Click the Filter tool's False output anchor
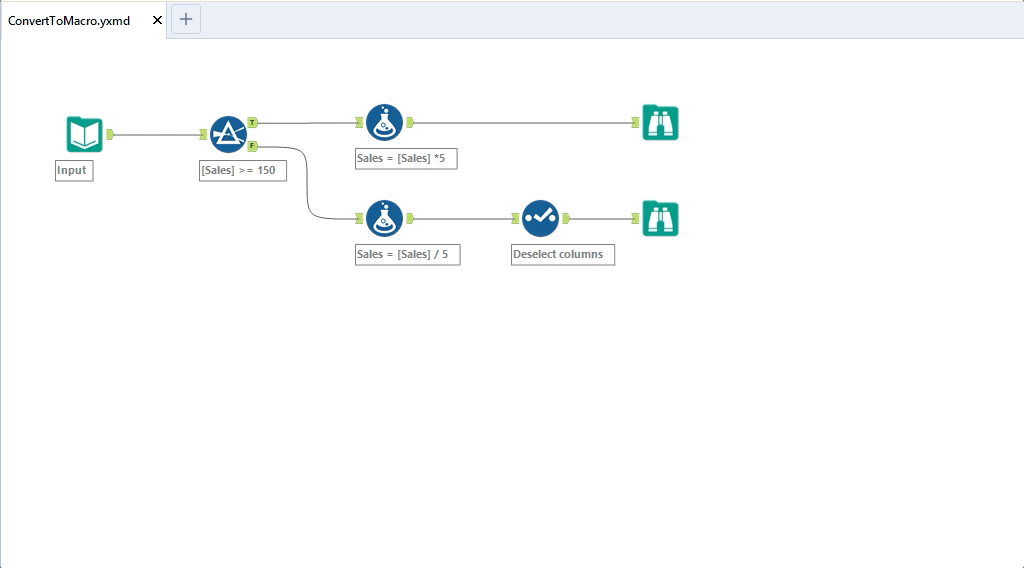 tap(253, 146)
